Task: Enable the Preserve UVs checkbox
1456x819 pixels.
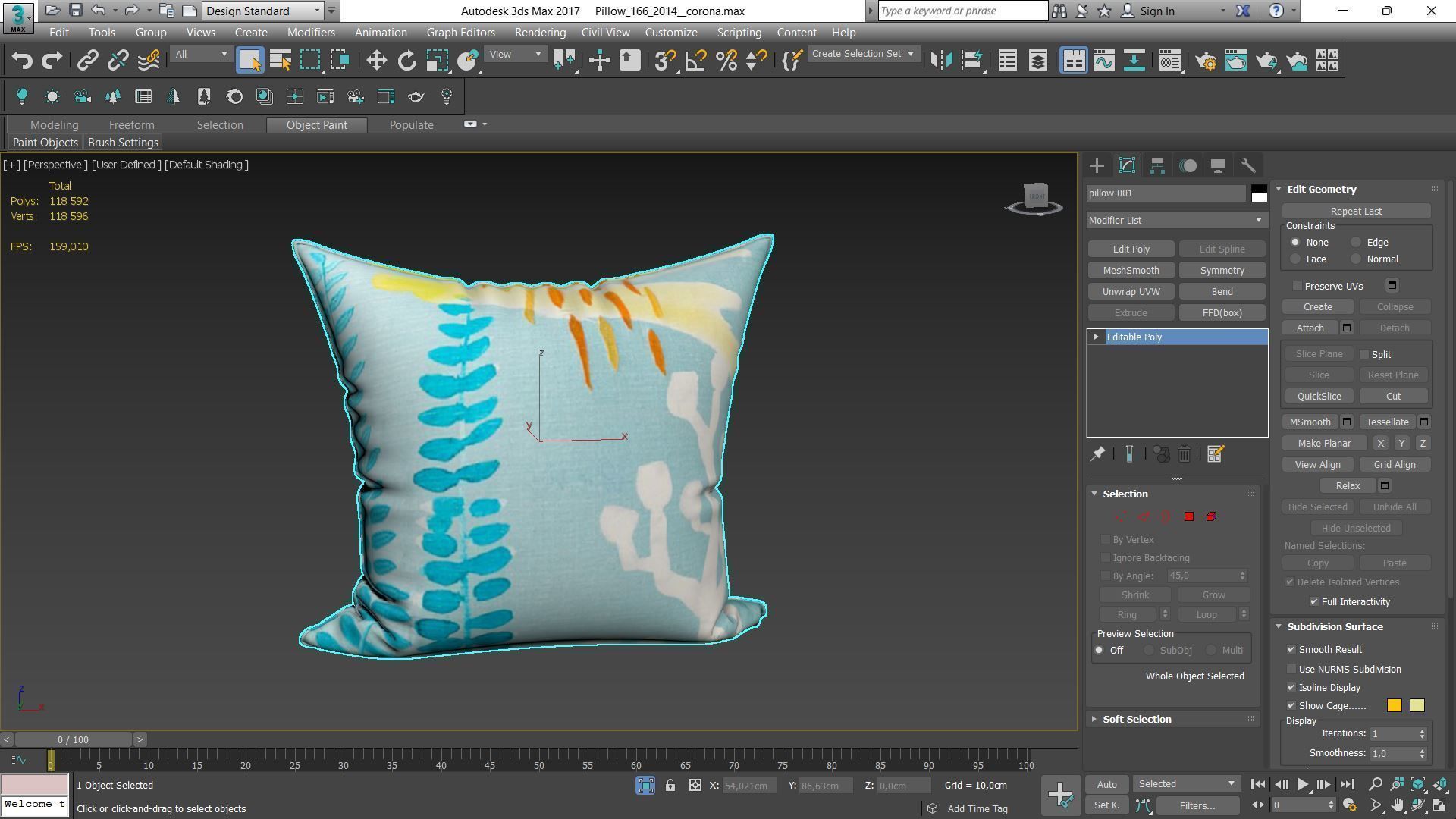Action: point(1298,286)
